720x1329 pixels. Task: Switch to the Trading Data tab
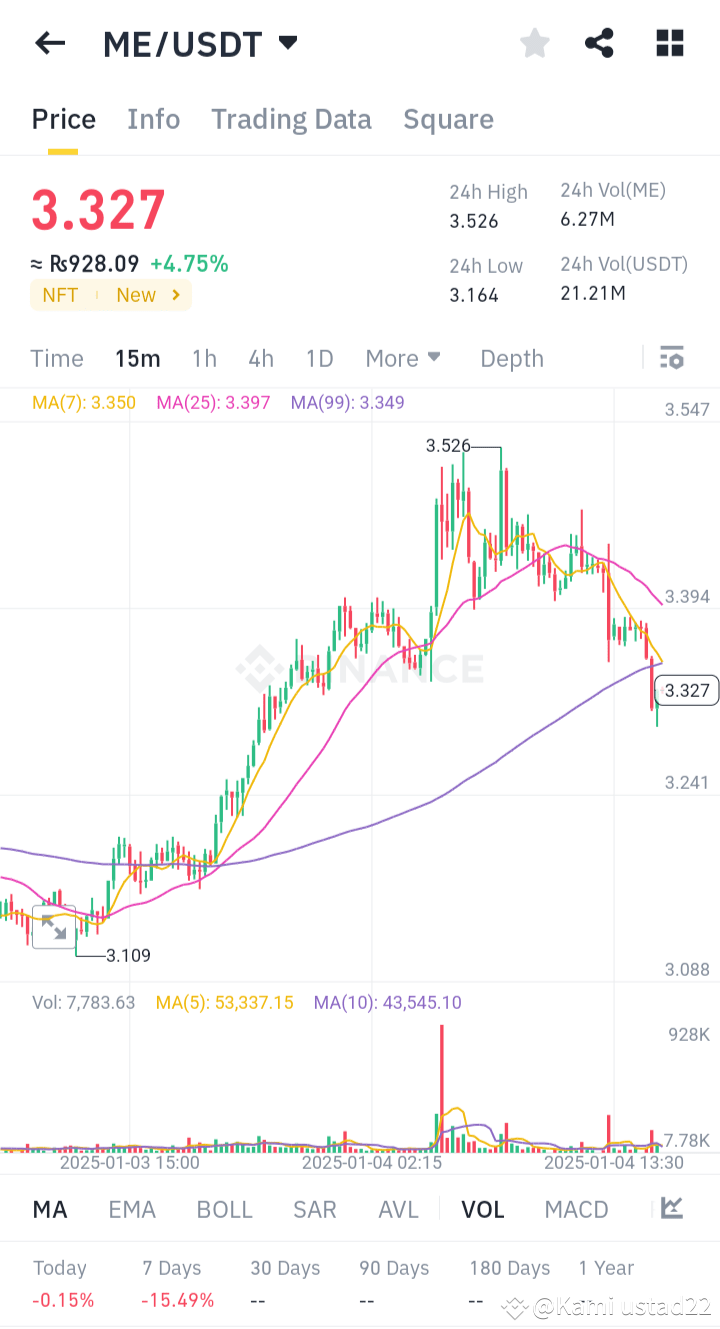click(291, 119)
